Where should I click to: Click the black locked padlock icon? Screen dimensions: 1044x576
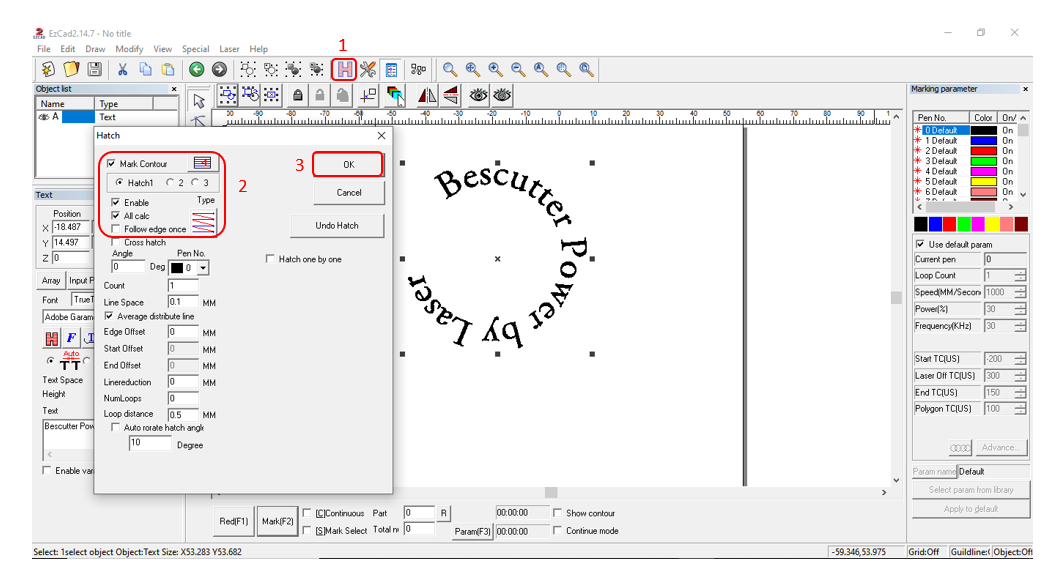[x=298, y=96]
